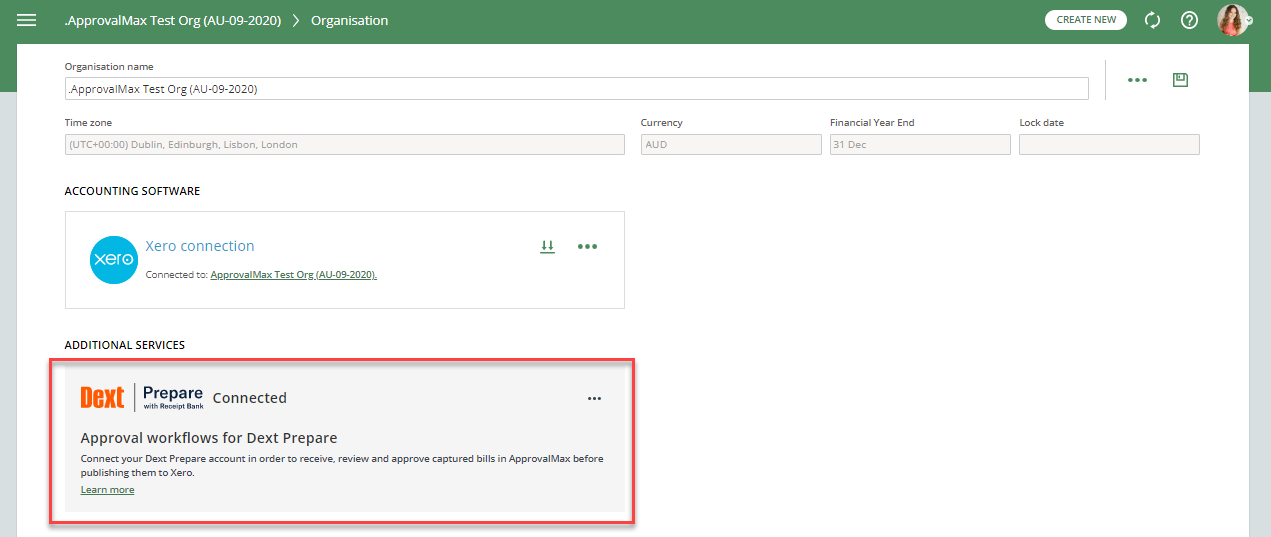Open the user profile avatar menu
Viewport: 1271px width, 537px height.
(1232, 20)
